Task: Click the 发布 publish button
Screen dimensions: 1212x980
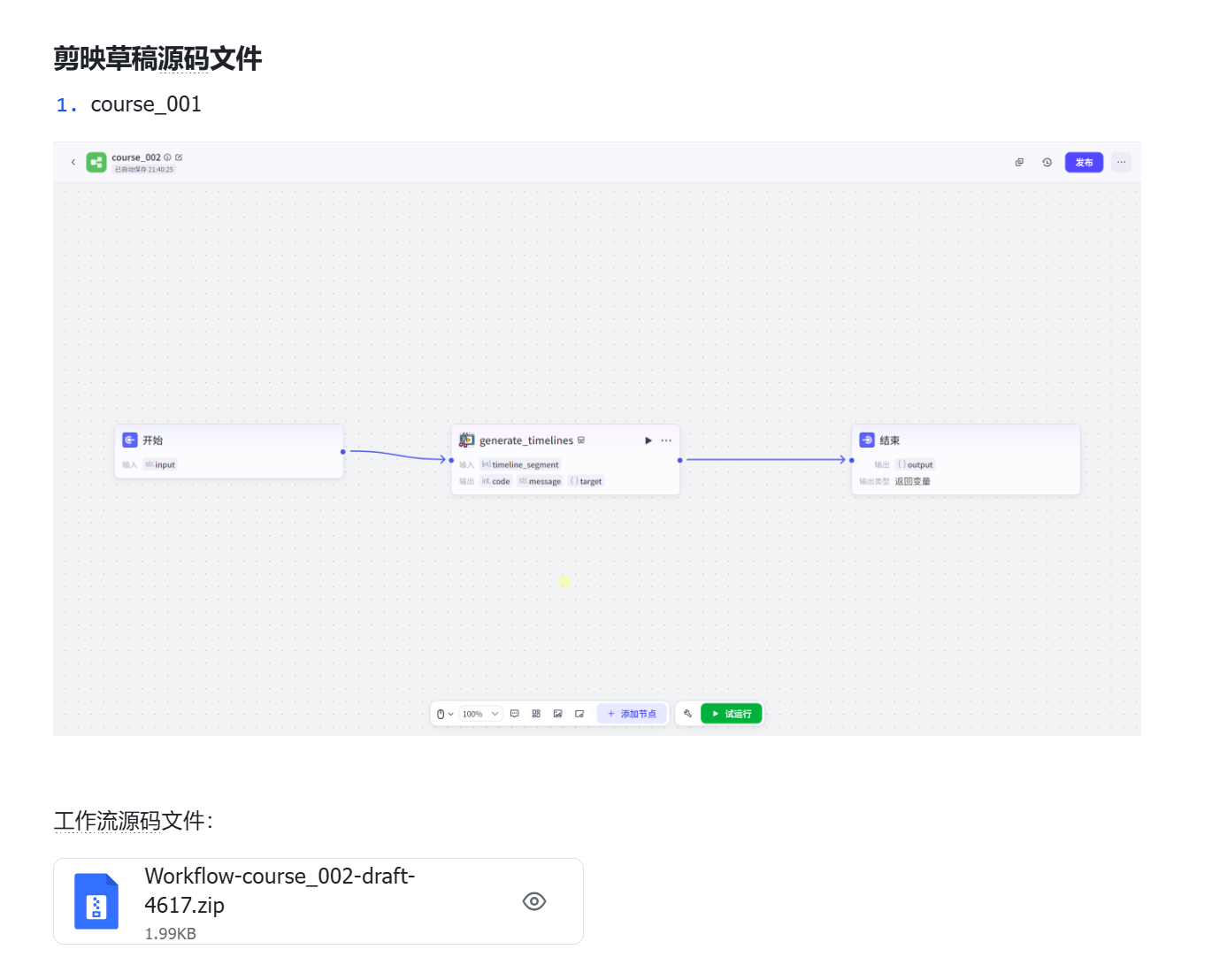Action: point(1084,163)
